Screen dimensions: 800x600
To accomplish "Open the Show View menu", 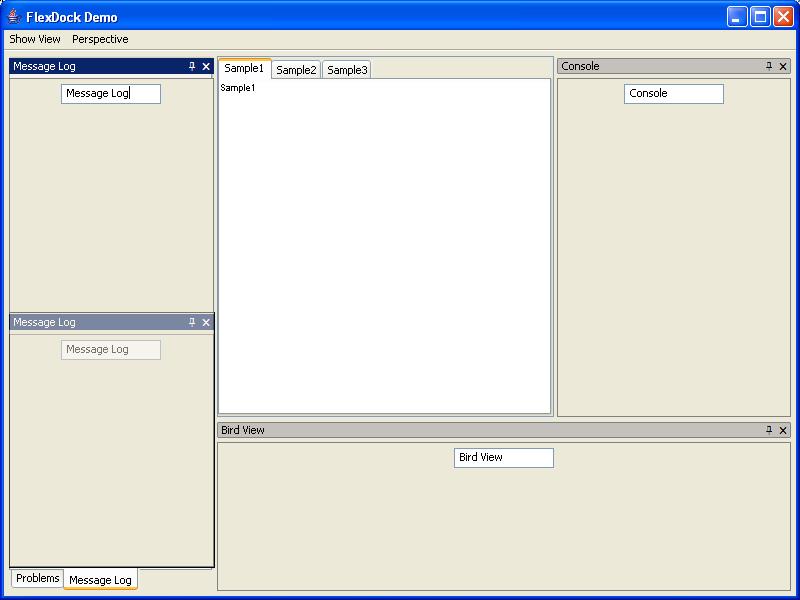I will pyautogui.click(x=35, y=39).
